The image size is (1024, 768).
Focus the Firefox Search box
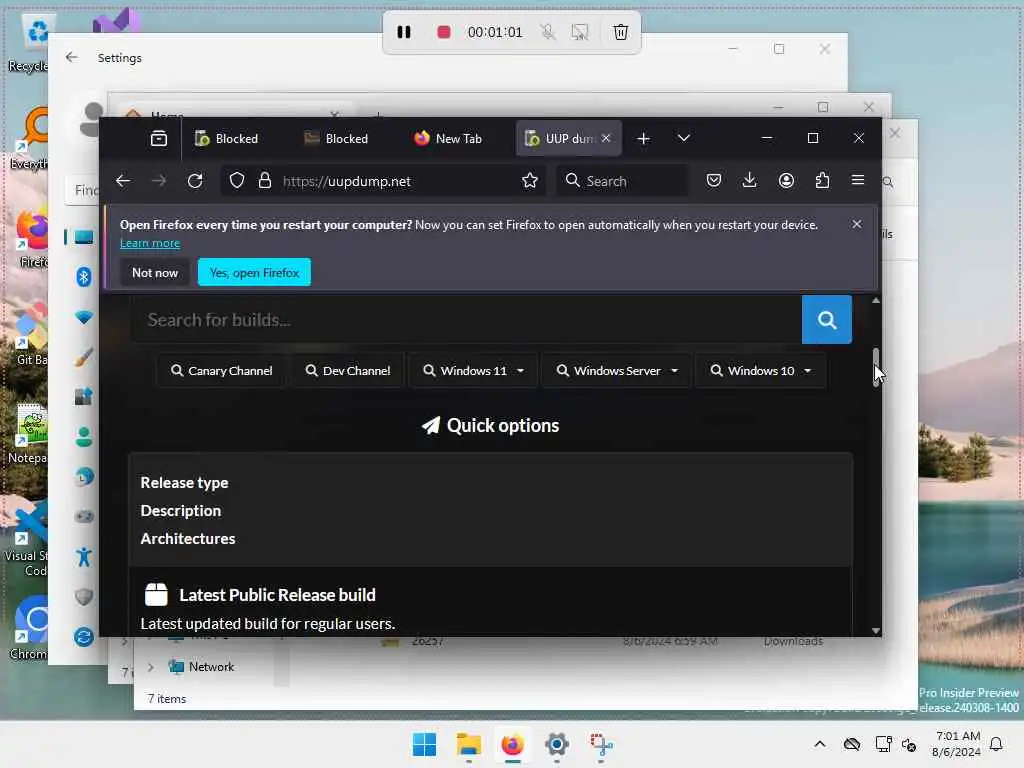(x=622, y=181)
